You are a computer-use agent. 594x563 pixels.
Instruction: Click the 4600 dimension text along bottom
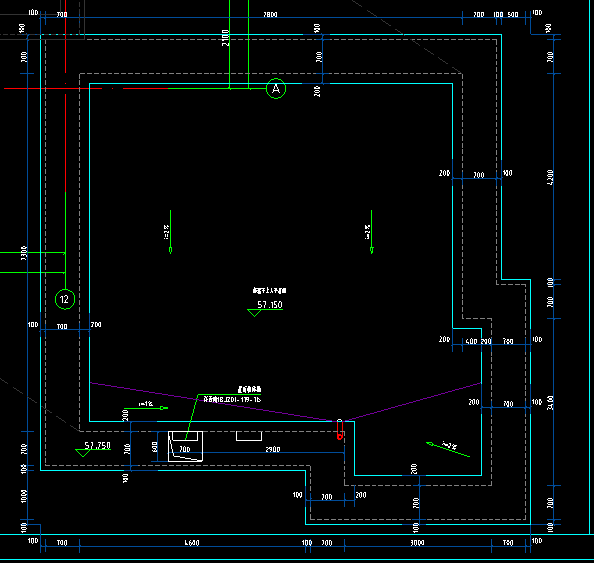point(192,543)
